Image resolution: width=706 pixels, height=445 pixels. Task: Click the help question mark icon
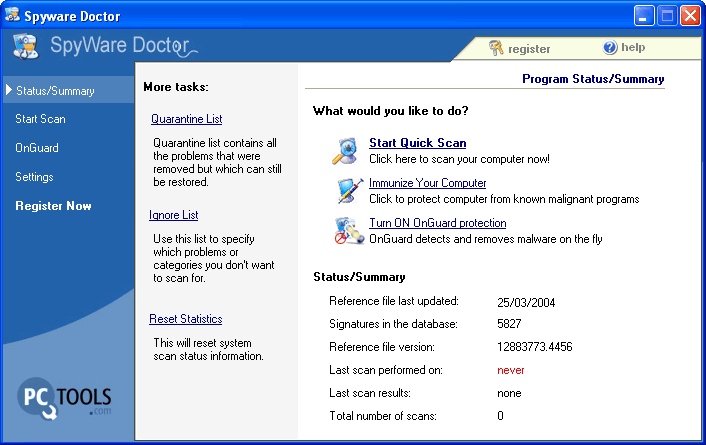tap(610, 47)
